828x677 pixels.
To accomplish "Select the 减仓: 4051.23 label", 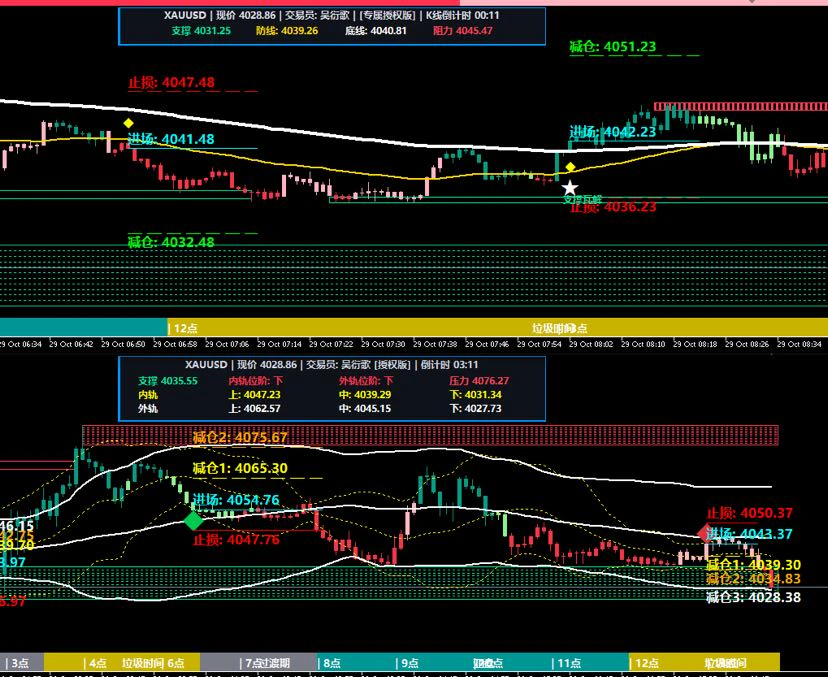I will click(613, 46).
